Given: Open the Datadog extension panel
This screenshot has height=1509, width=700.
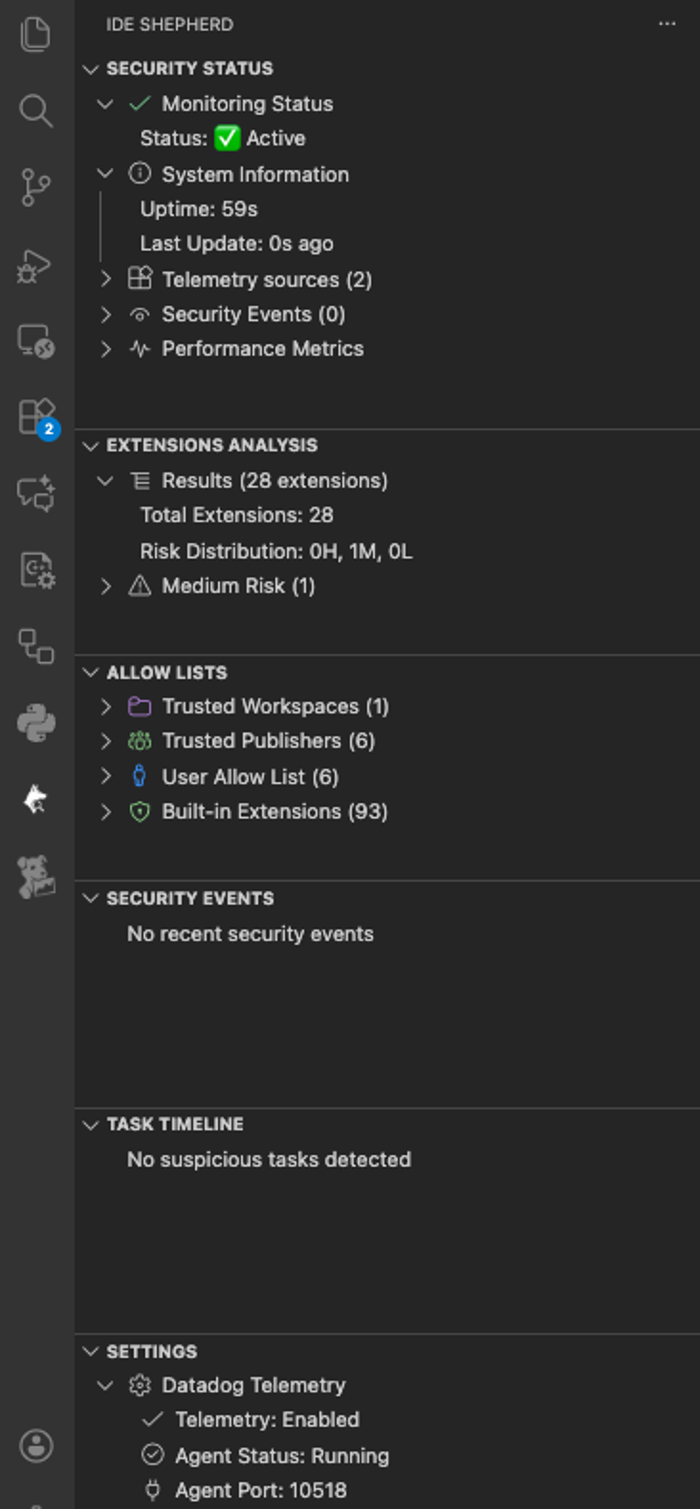Looking at the screenshot, I should [x=35, y=875].
